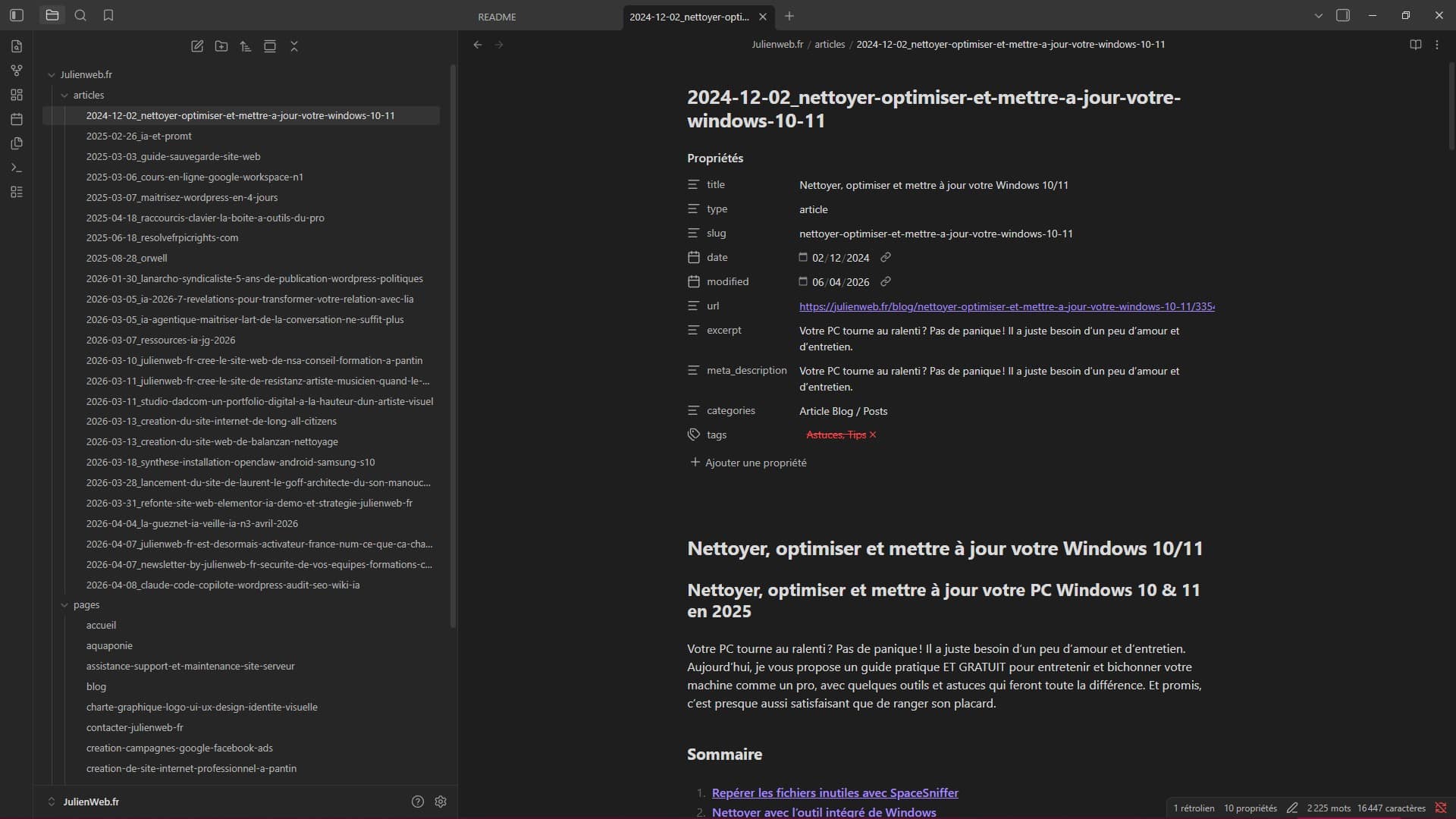1456x819 pixels.
Task: Open the bookmarks tab in the sidebar
Action: pyautogui.click(x=108, y=15)
